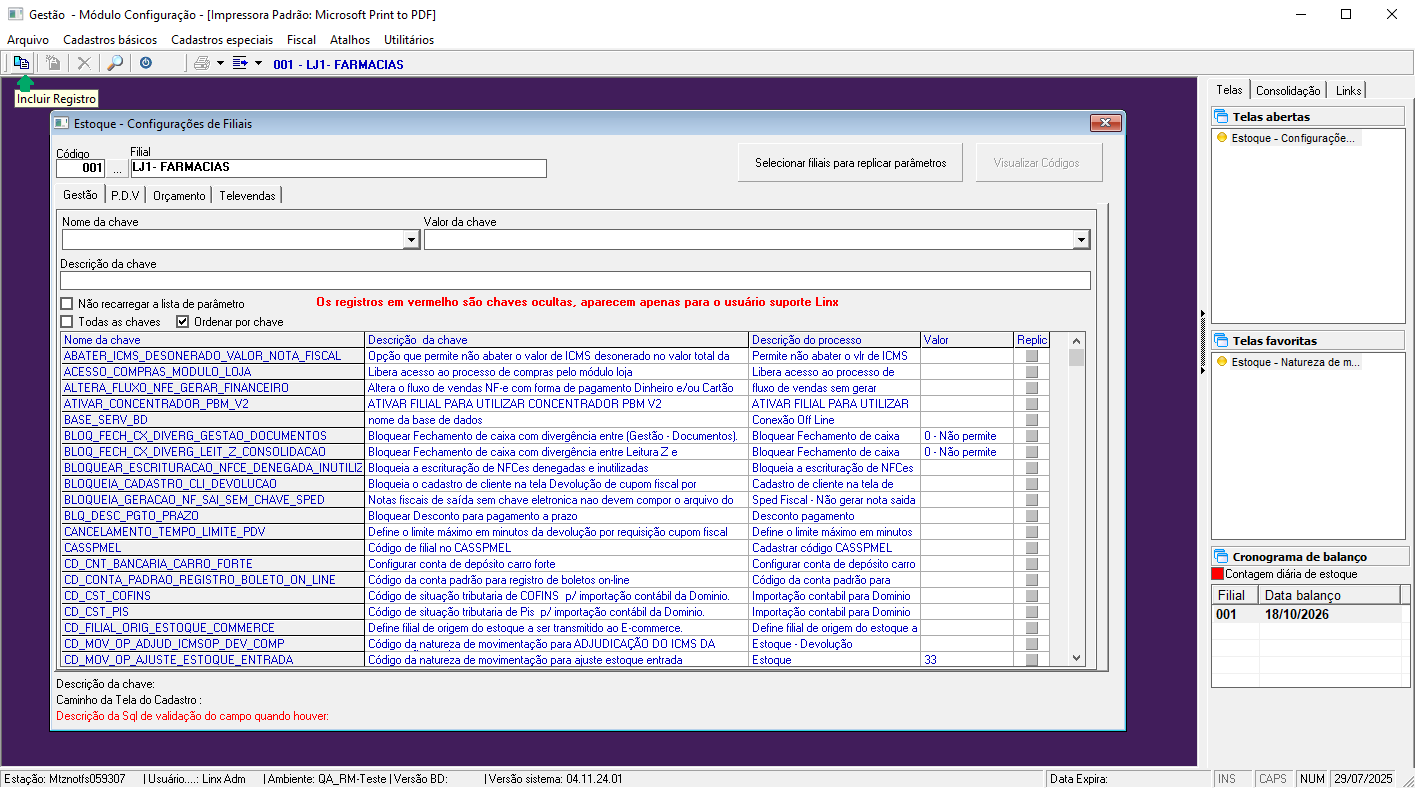Open the Consolidação tab in right panel

point(1289,91)
